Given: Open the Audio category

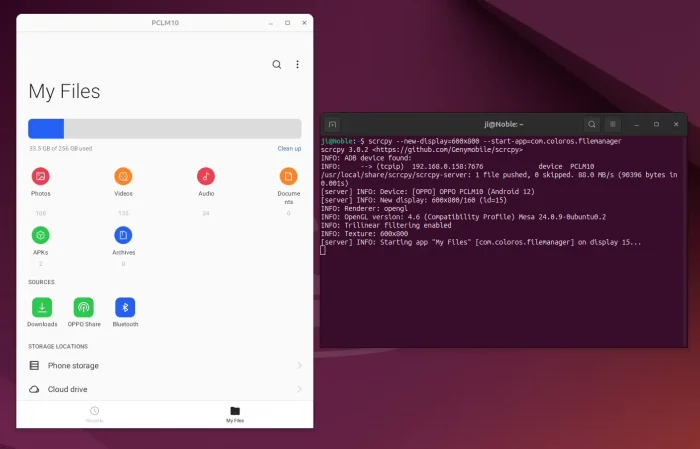Looking at the screenshot, I should click(206, 182).
